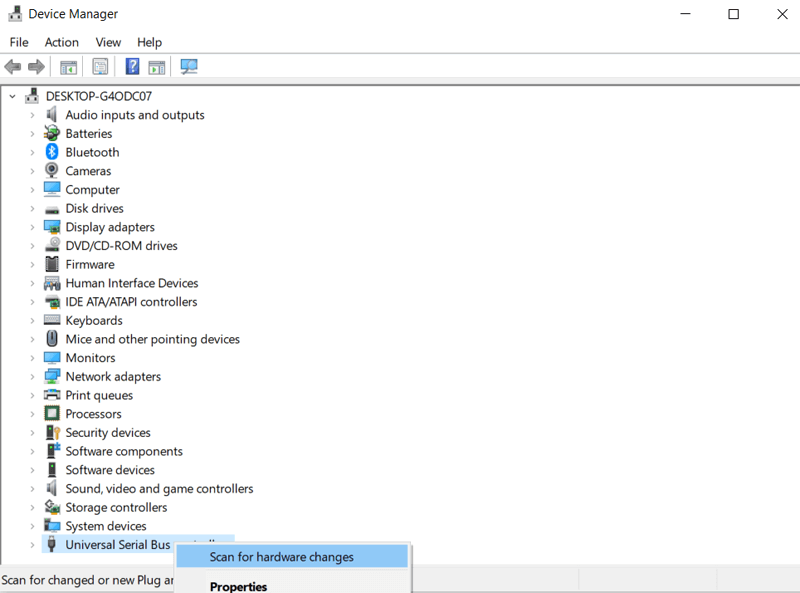Select Sound, video and game controllers
Image resolution: width=800 pixels, height=593 pixels.
[x=159, y=489]
